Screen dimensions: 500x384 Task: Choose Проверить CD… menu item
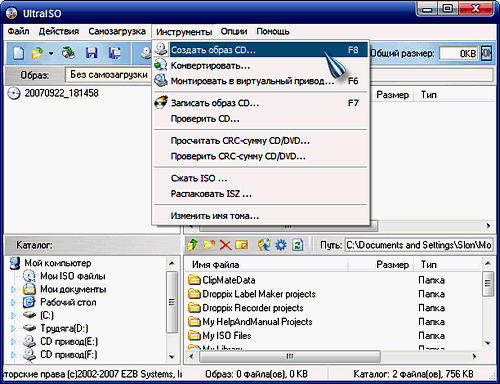click(261, 118)
